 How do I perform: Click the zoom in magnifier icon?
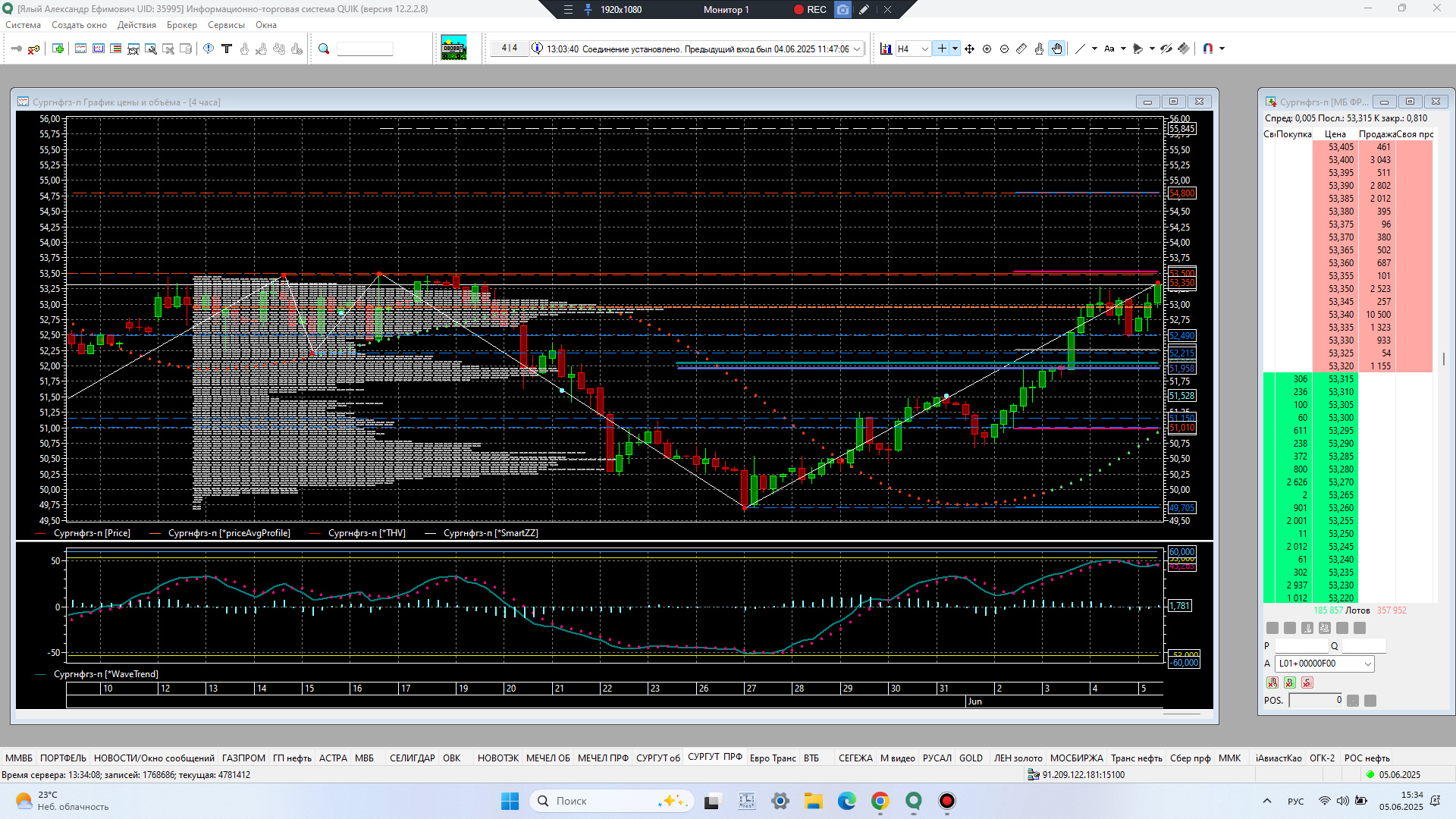point(987,49)
